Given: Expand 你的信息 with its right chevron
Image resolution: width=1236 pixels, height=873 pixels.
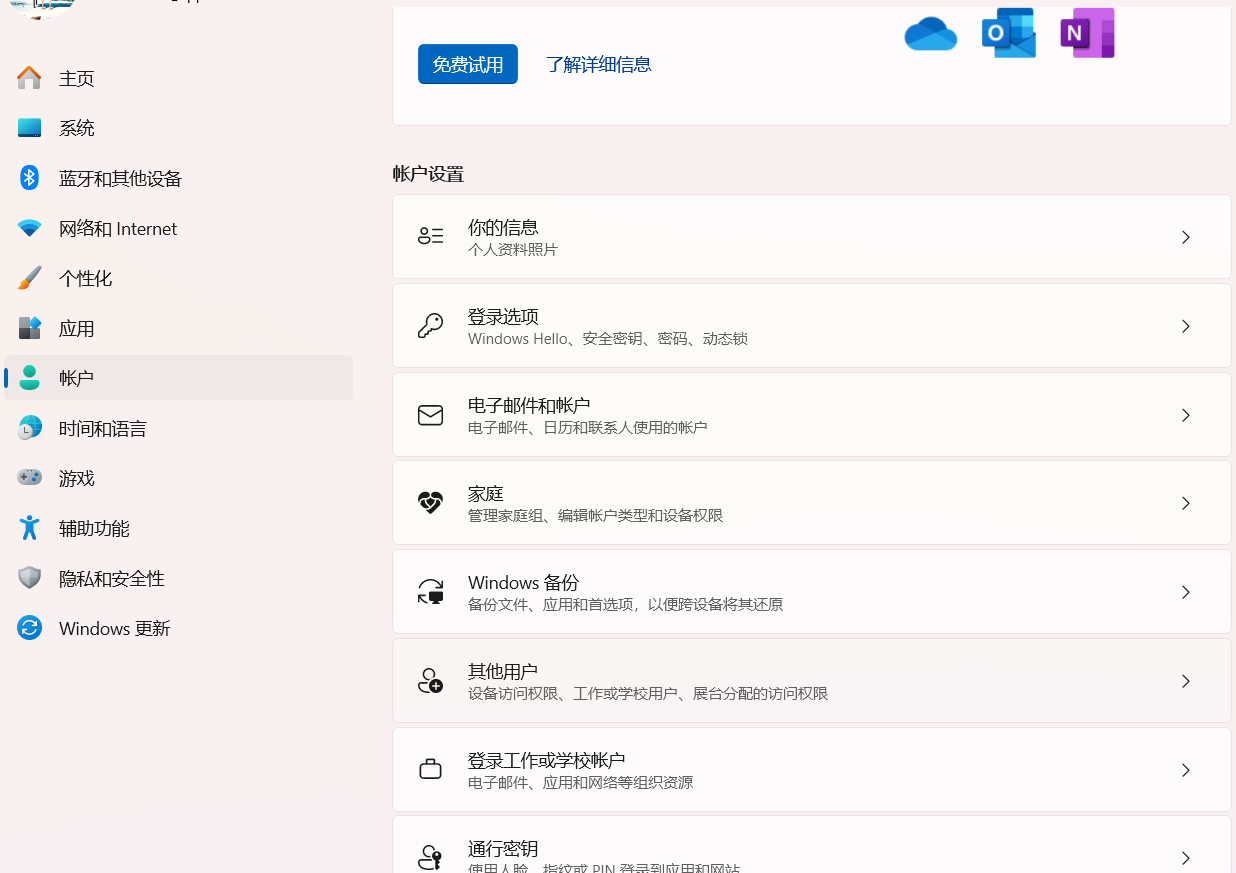Looking at the screenshot, I should tap(1186, 237).
